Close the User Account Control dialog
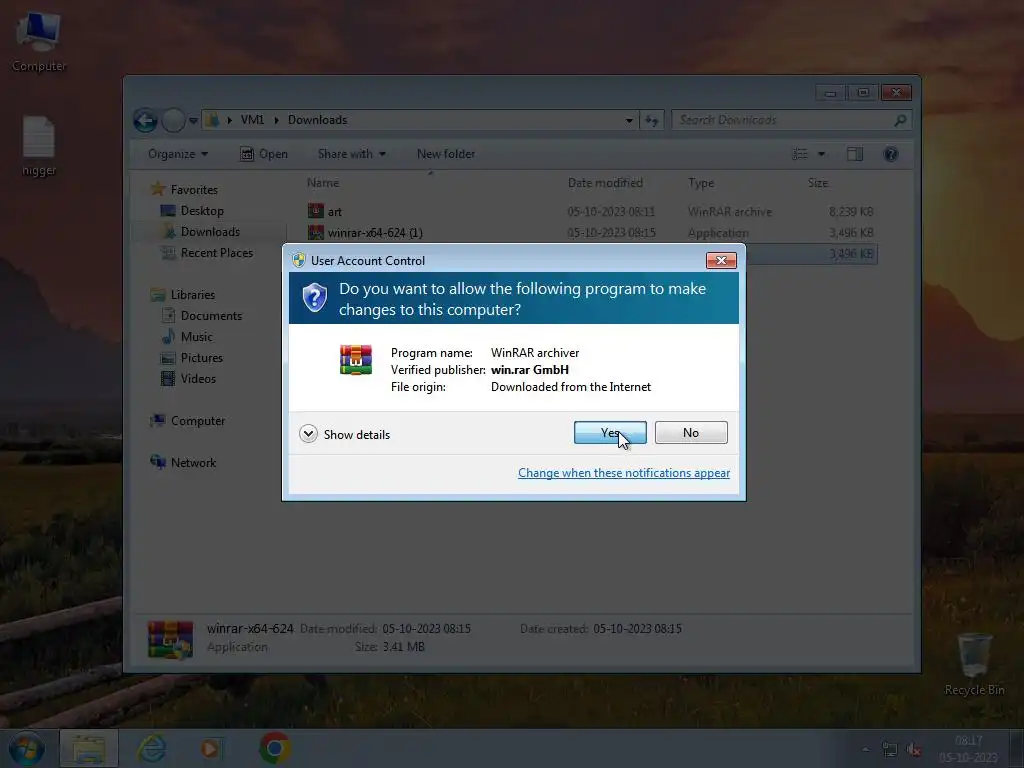The image size is (1024, 768). click(x=721, y=261)
